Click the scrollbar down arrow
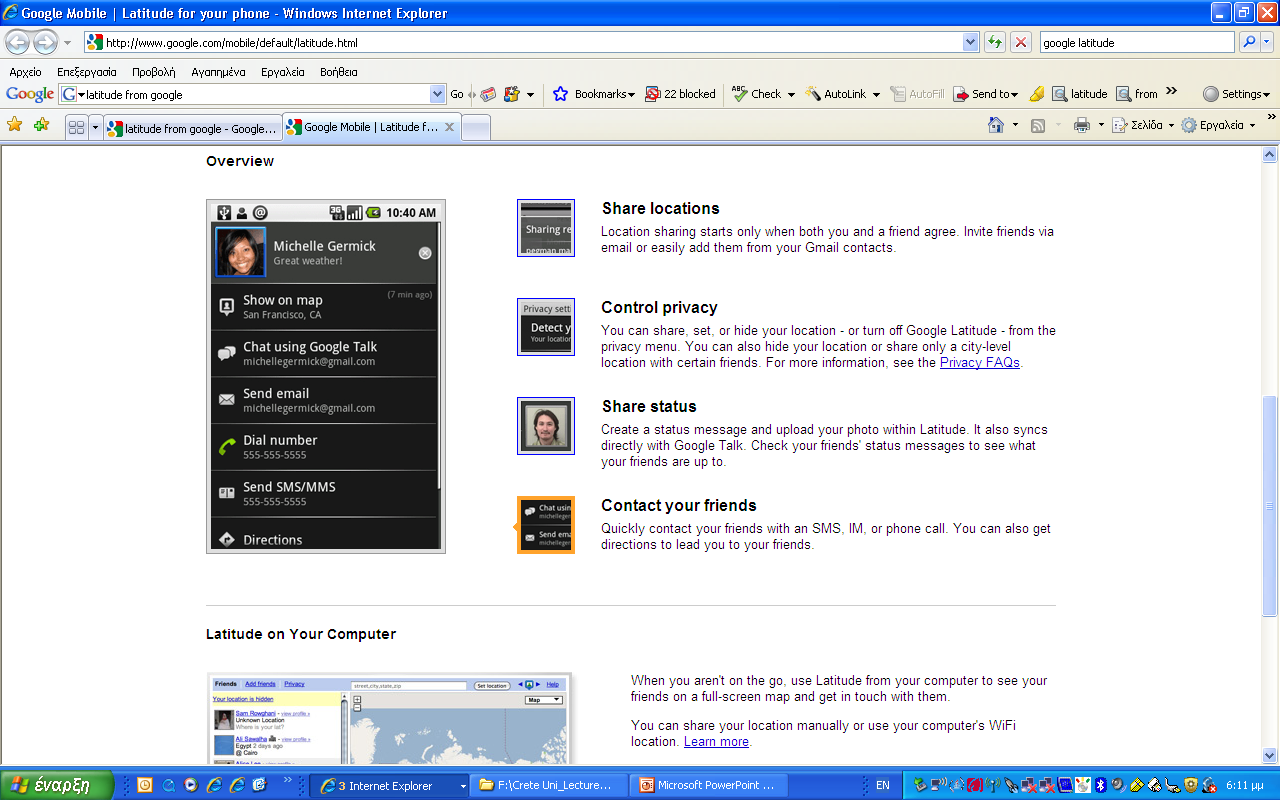This screenshot has width=1280, height=800. 1270,756
